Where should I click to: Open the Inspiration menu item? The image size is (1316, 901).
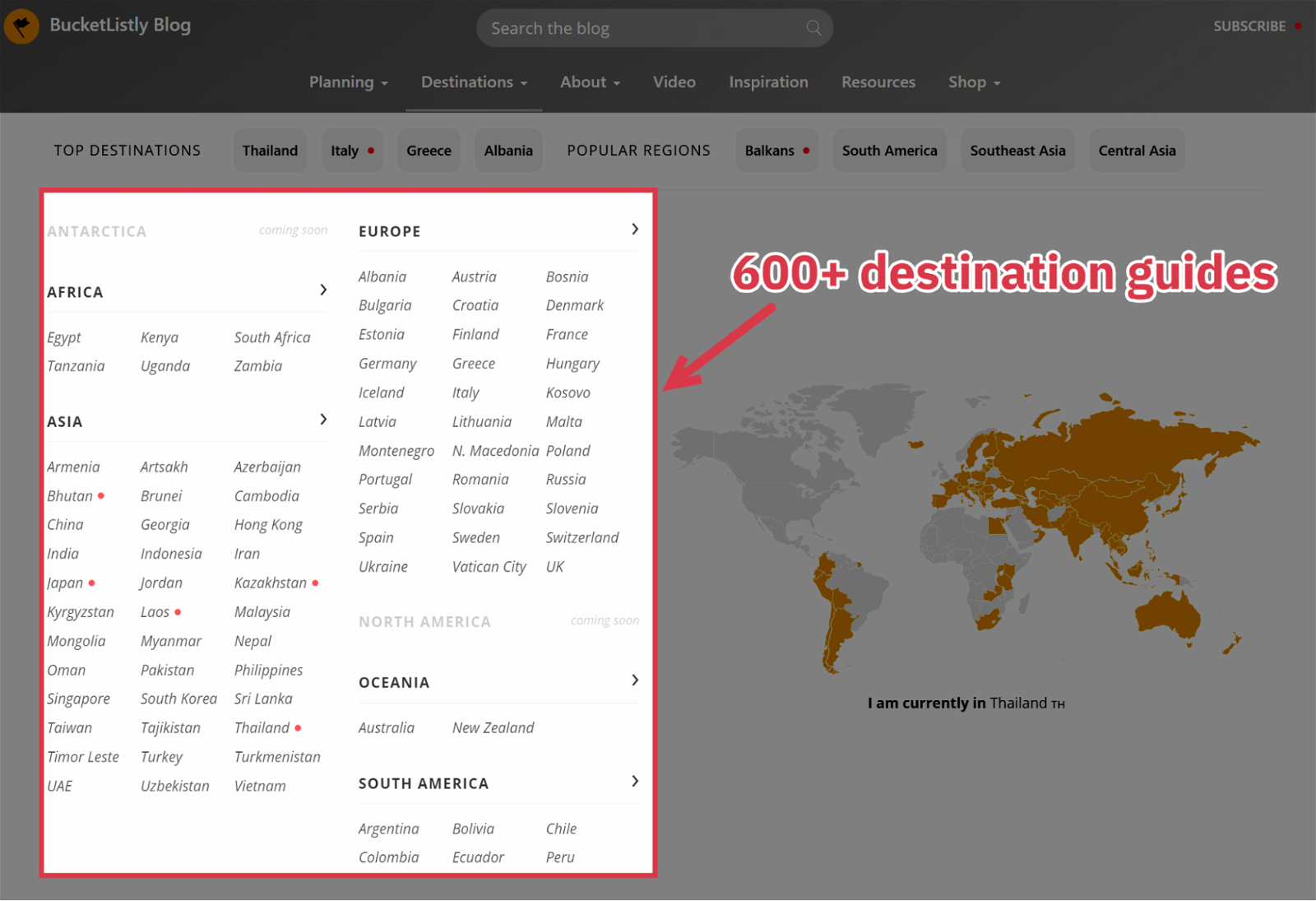point(768,82)
